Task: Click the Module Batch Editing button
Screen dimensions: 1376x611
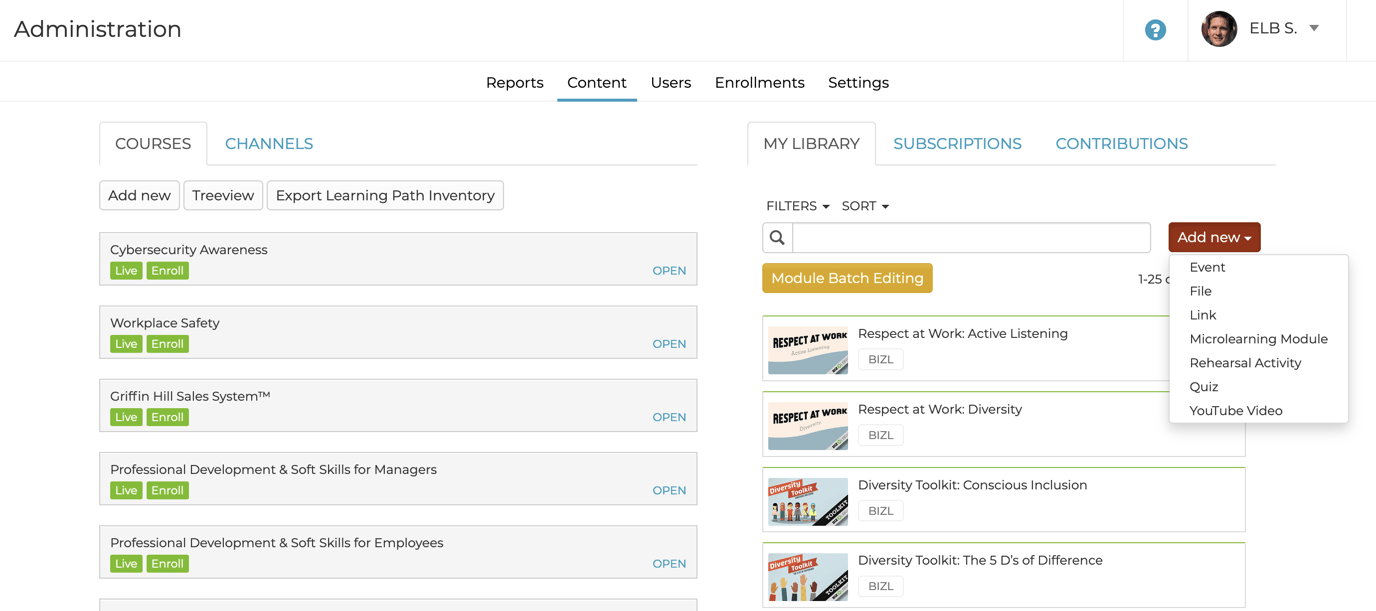Action: pos(847,278)
